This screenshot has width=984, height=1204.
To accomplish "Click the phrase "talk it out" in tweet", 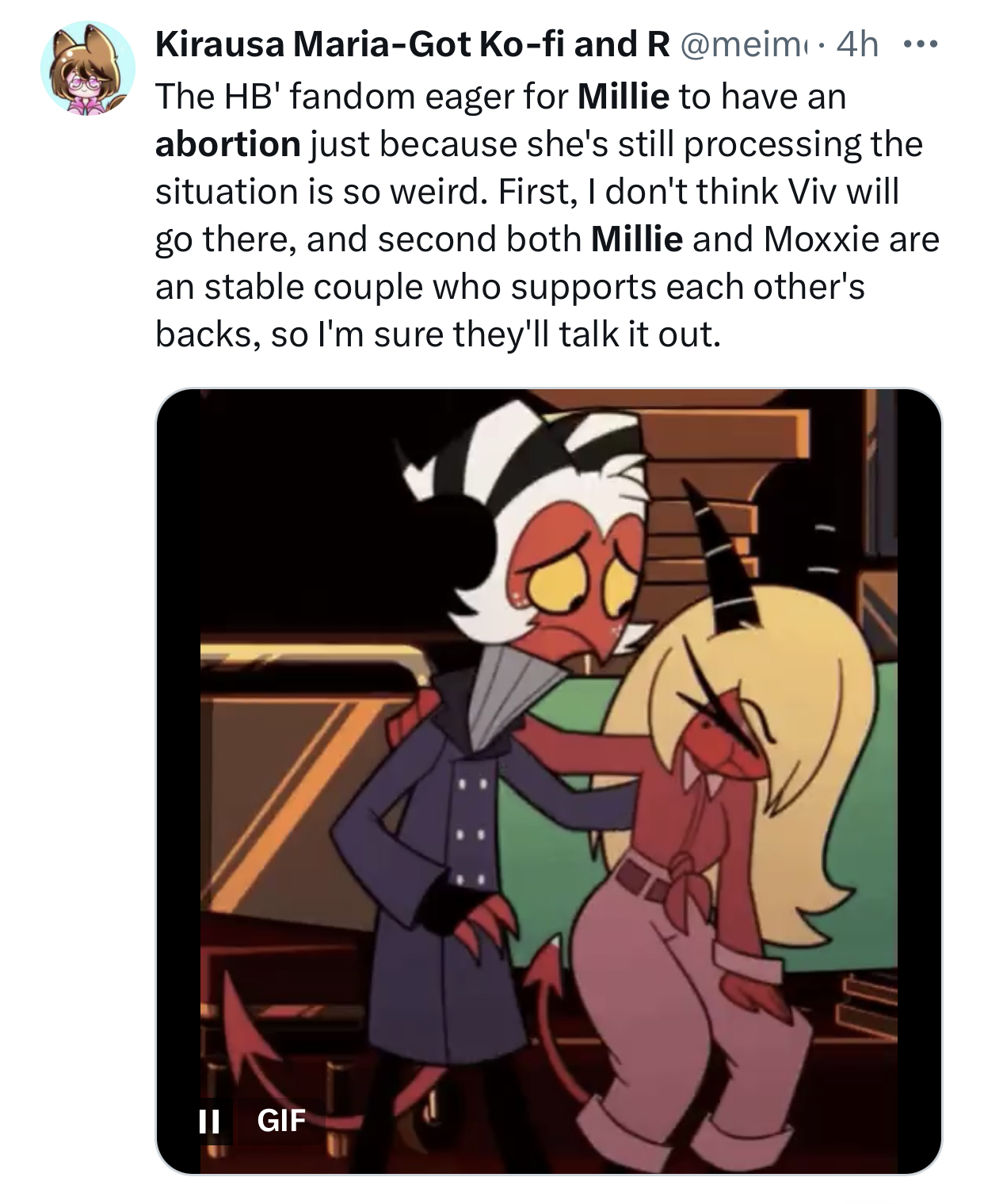I will point(639,334).
